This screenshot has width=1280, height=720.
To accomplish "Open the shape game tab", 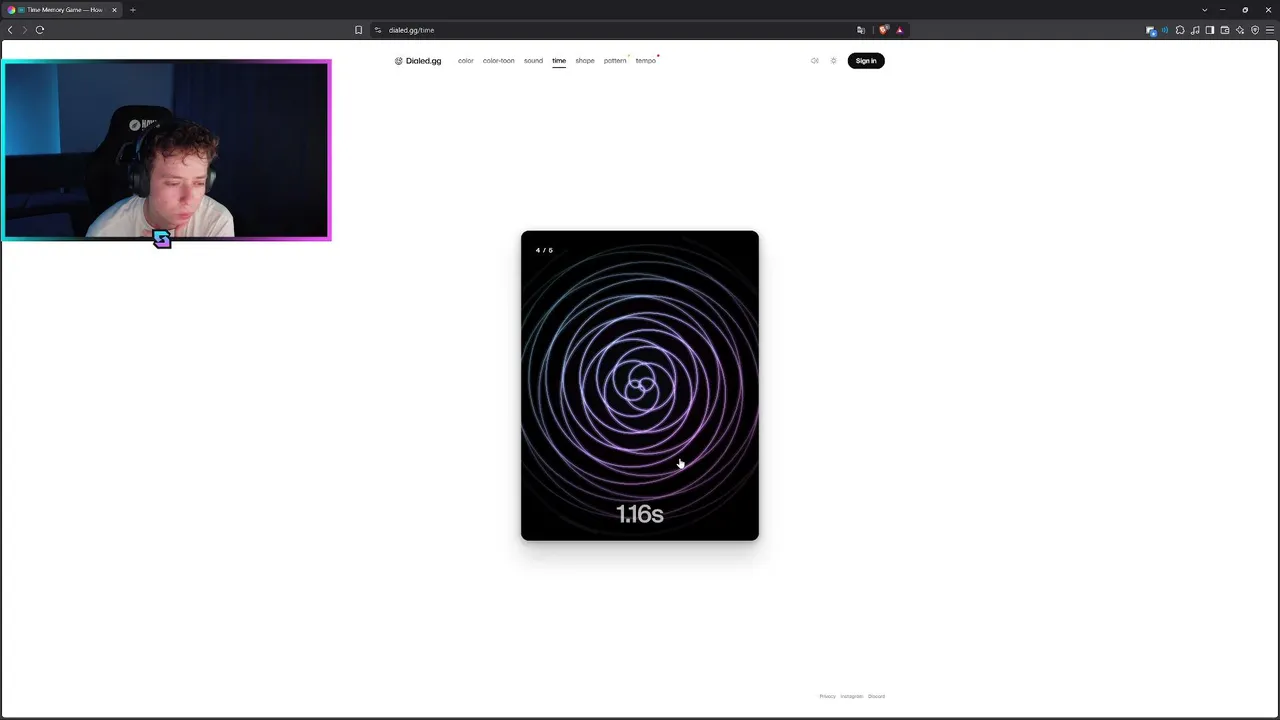I will [x=585, y=61].
